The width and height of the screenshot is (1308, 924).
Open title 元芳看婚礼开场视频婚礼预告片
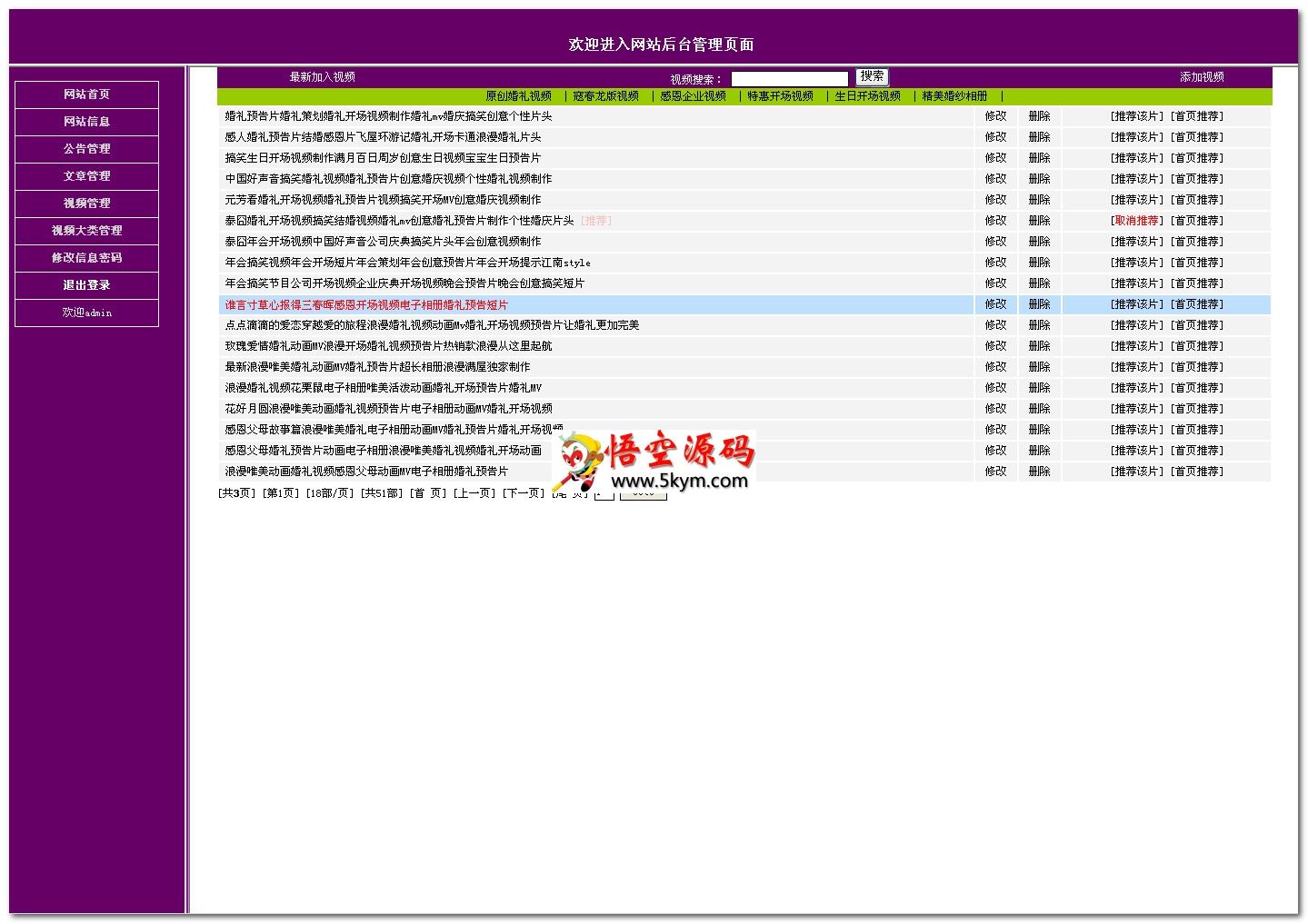coord(383,200)
